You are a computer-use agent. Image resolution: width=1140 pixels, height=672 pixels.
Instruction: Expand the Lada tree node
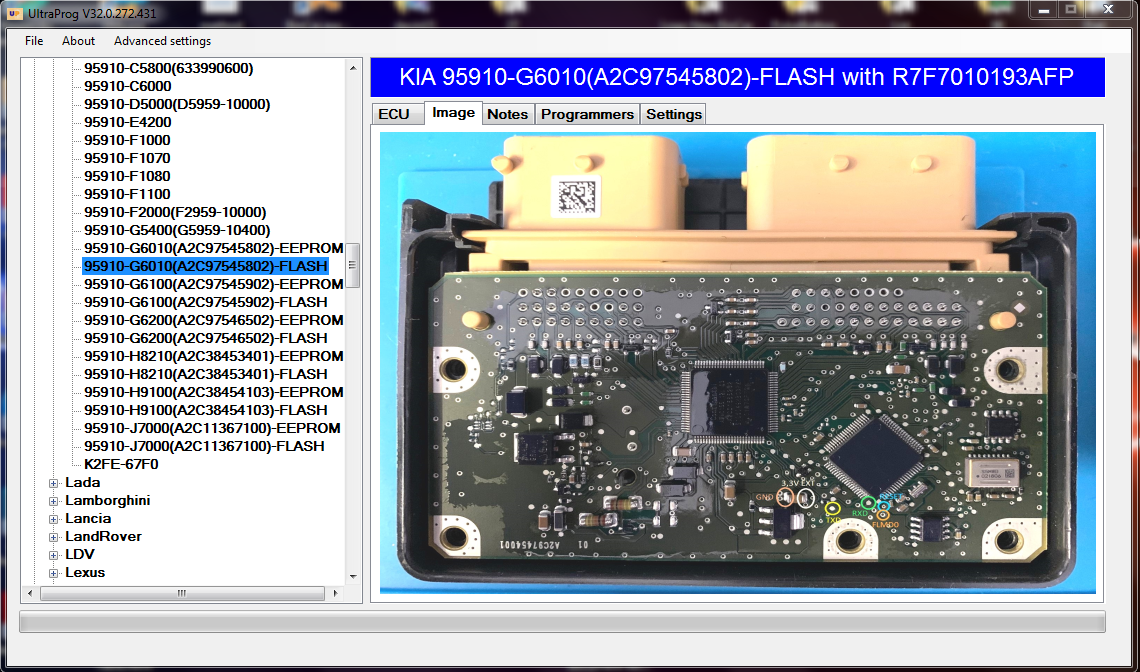[54, 483]
